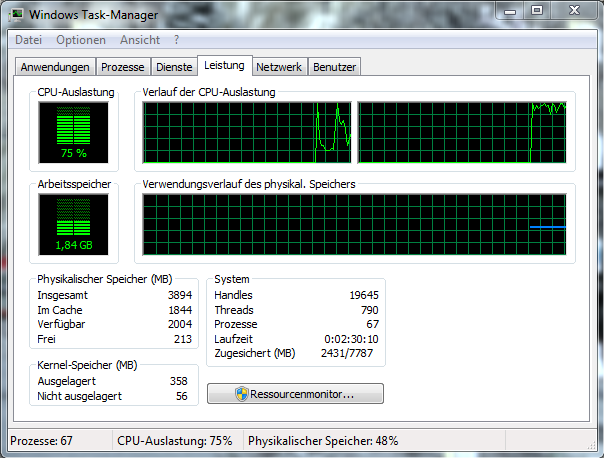Select the Leistung tab
Screen dimensions: 604x458
point(225,65)
